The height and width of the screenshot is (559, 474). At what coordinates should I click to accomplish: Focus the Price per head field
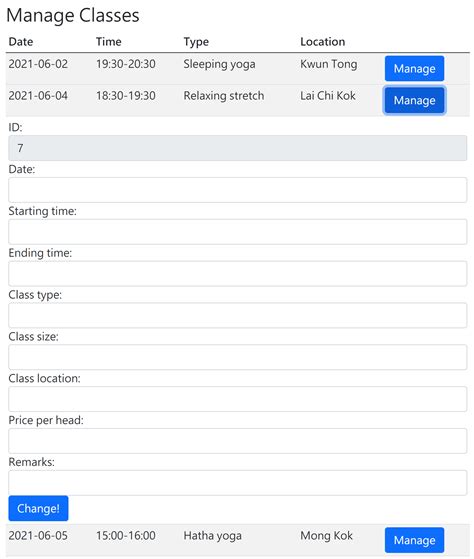point(237,441)
